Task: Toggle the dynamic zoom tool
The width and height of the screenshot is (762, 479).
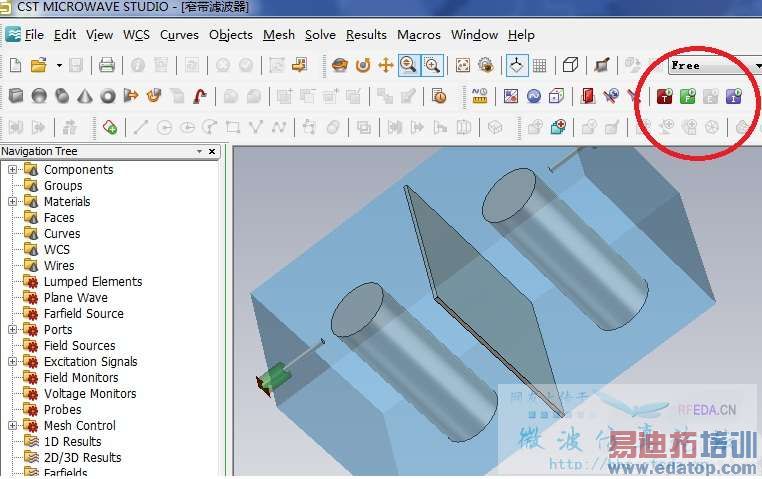Action: click(x=409, y=65)
